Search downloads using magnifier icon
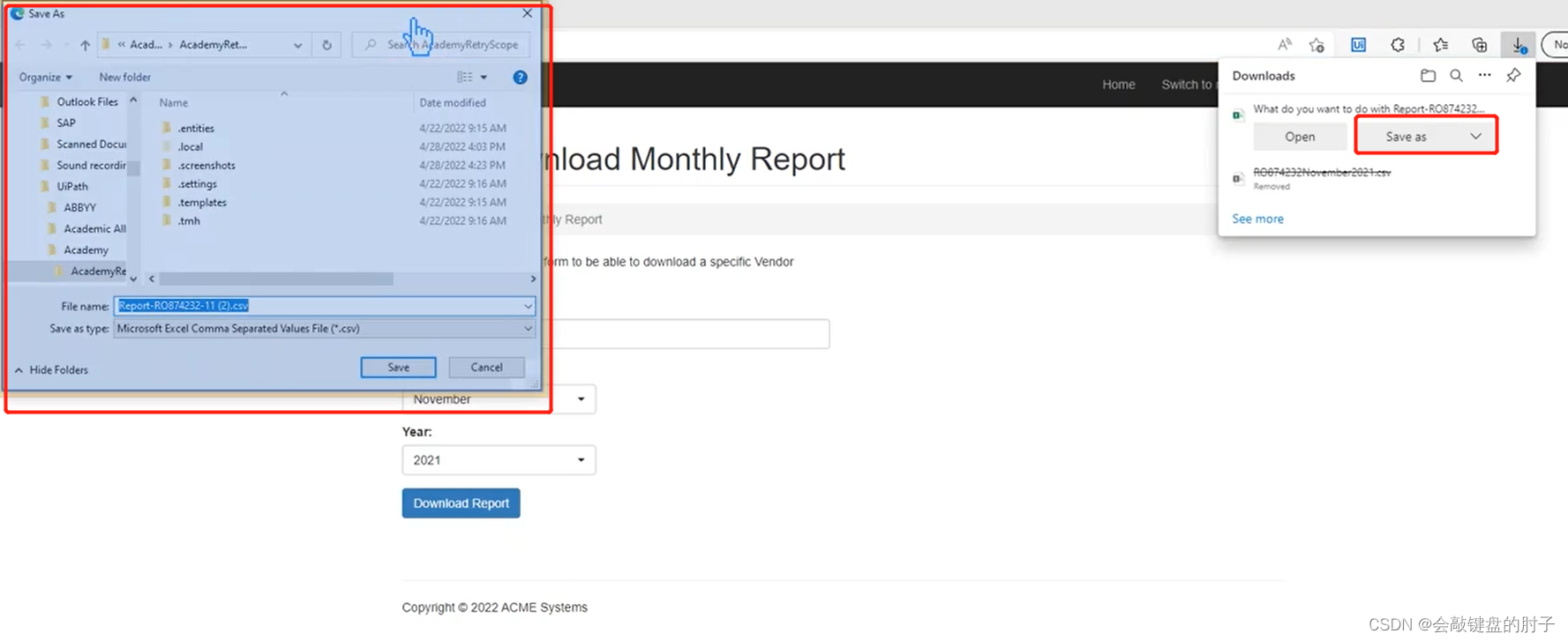The image size is (1568, 641). (1456, 76)
